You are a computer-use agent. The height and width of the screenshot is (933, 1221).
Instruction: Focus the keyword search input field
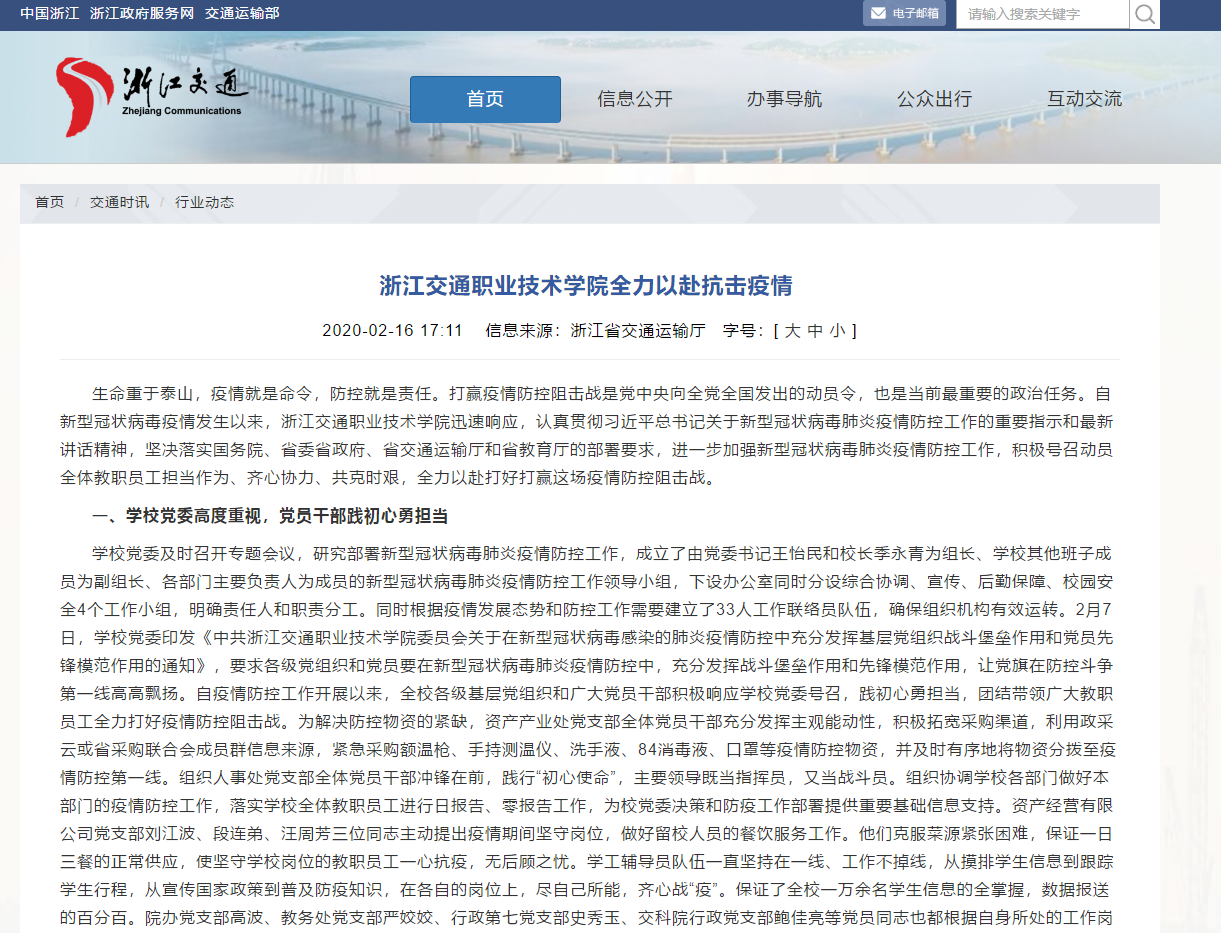(x=1043, y=14)
